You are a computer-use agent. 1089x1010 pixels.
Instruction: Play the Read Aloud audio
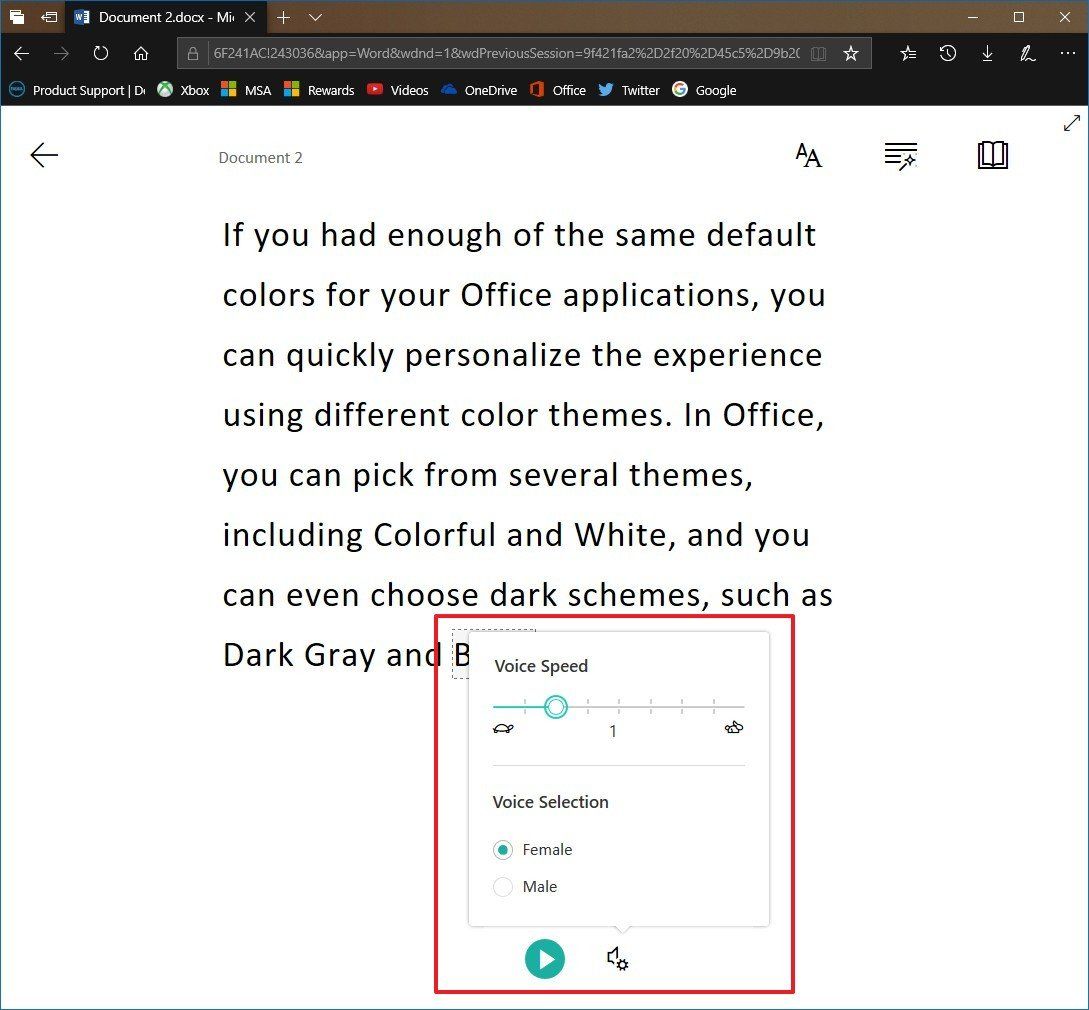tap(544, 959)
